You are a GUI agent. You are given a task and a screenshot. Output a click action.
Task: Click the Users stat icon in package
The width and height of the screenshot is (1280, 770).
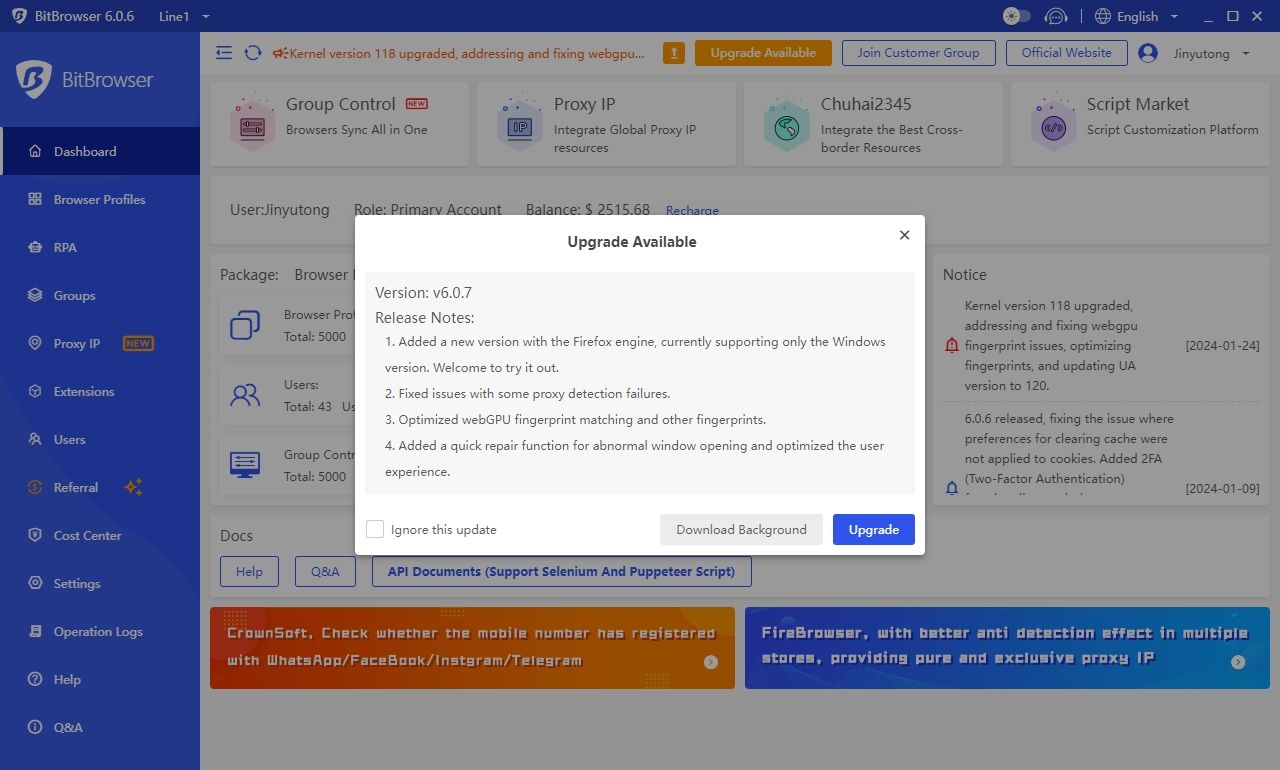point(245,395)
